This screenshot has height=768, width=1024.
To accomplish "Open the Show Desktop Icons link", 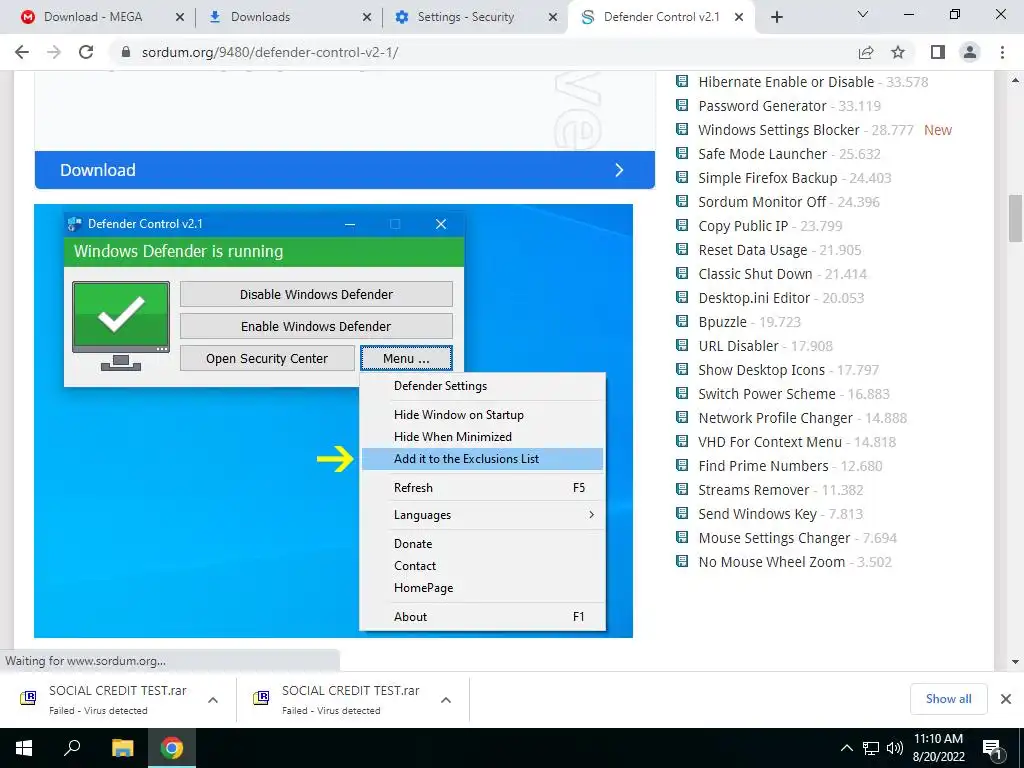I will [x=761, y=370].
